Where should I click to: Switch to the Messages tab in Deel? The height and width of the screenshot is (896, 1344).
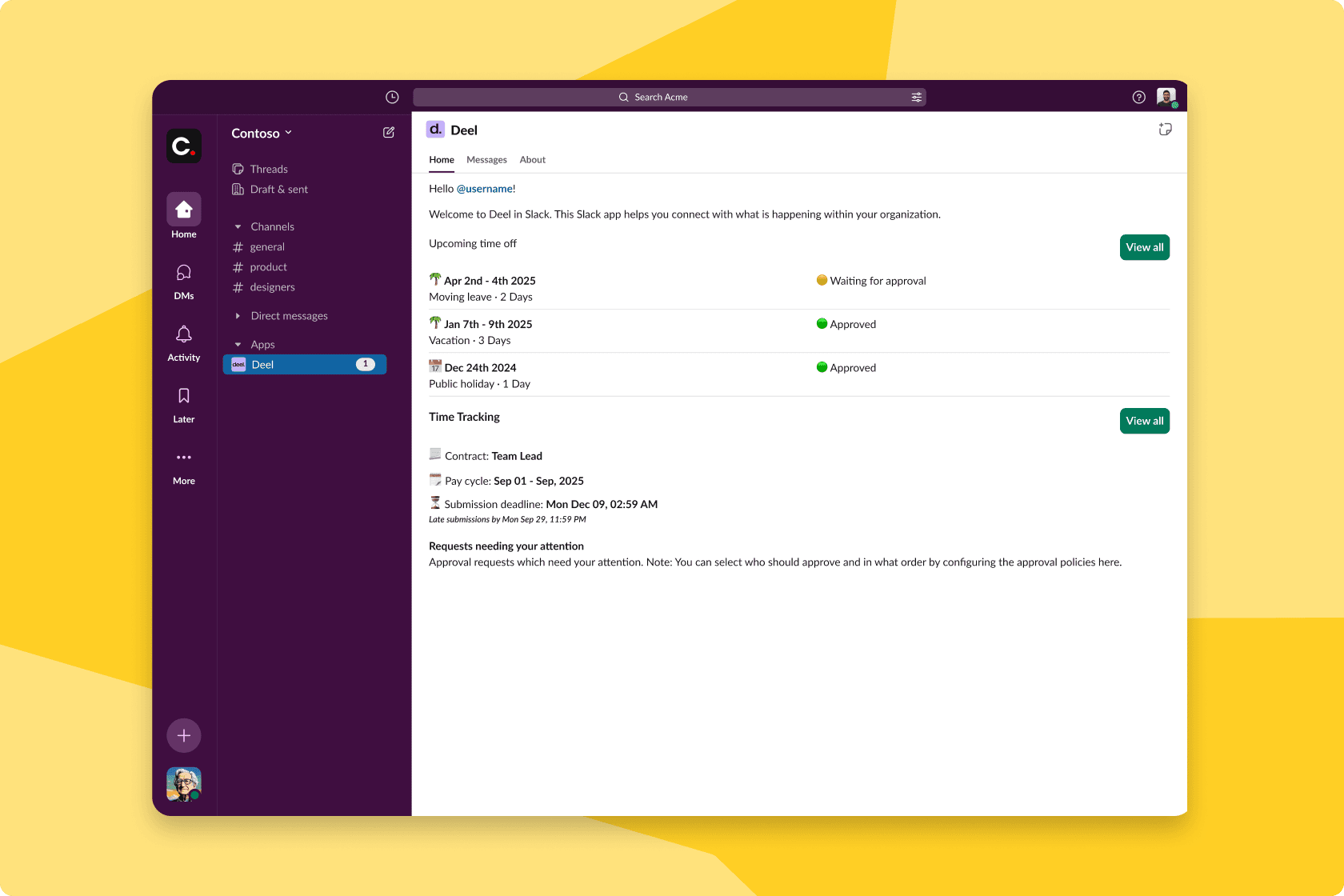[x=486, y=159]
